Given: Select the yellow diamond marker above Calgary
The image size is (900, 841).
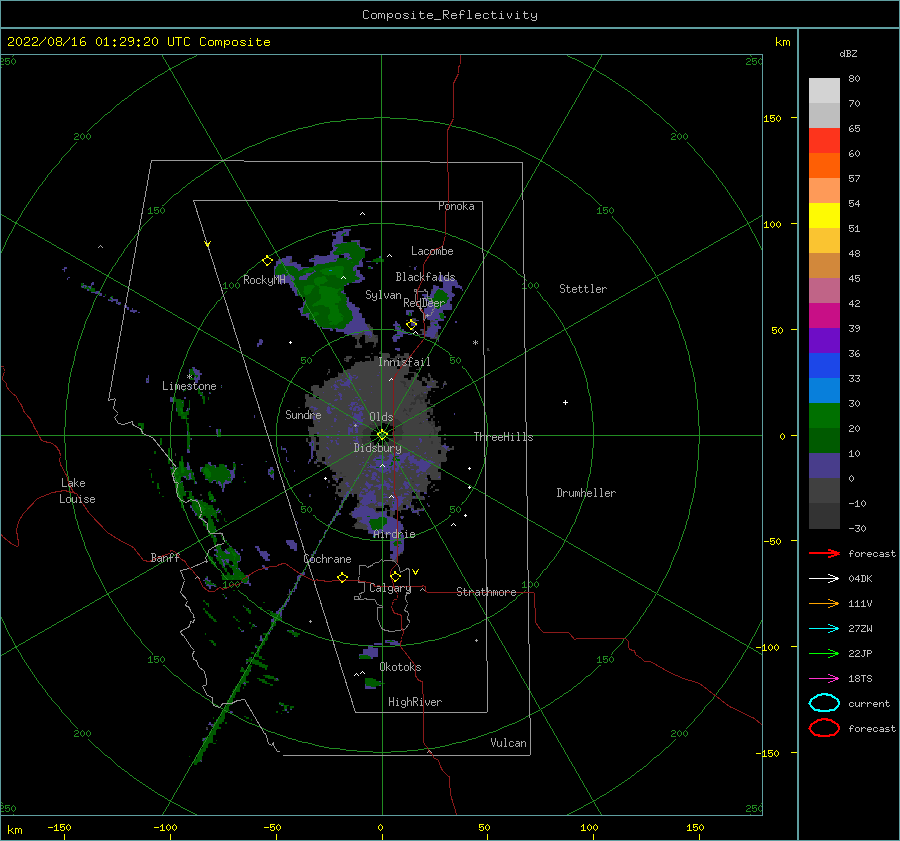Looking at the screenshot, I should (395, 576).
